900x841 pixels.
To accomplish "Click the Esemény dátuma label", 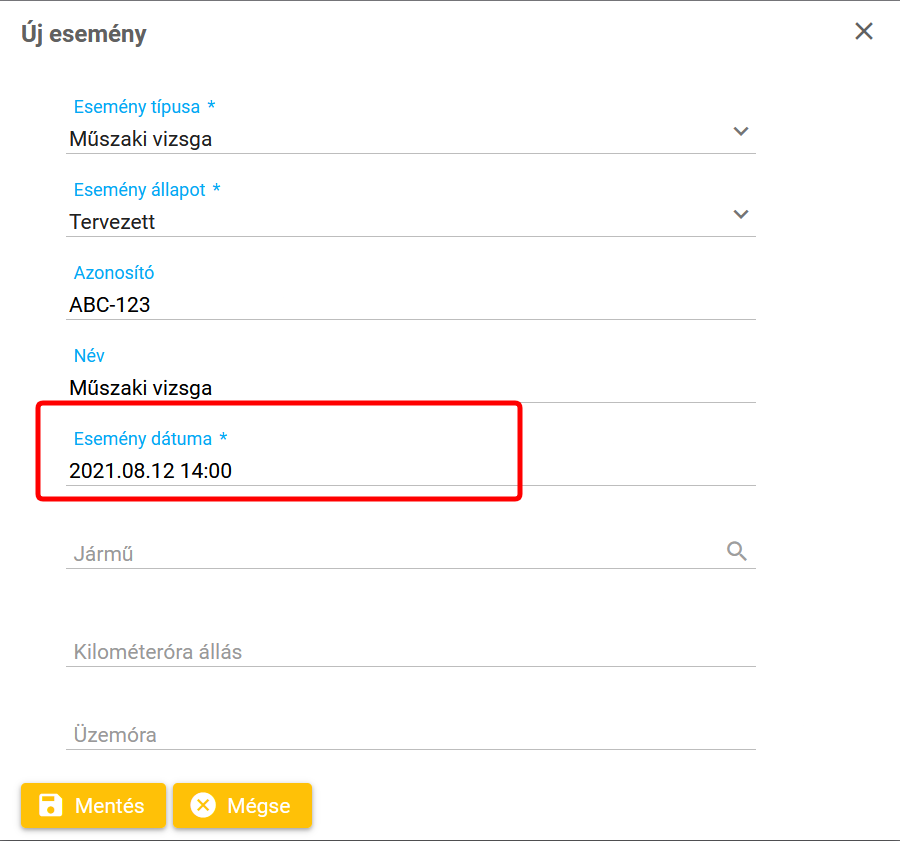I will click(143, 439).
